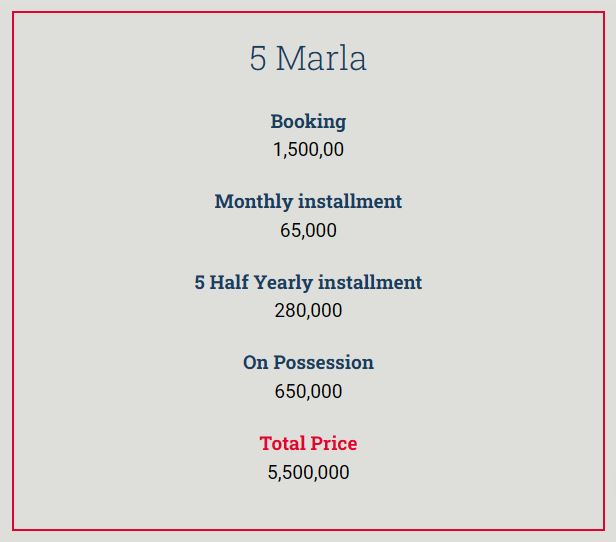
Task: Click the digit "5" in the heading
Action: point(258,58)
